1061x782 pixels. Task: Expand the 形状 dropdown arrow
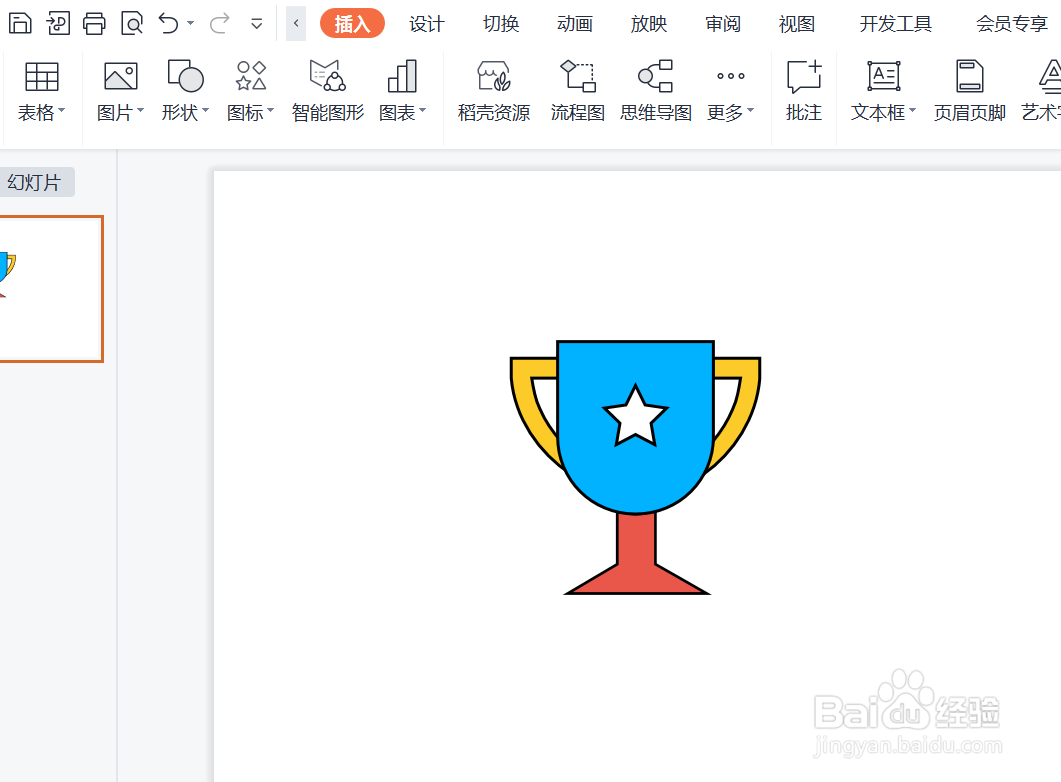(x=206, y=110)
